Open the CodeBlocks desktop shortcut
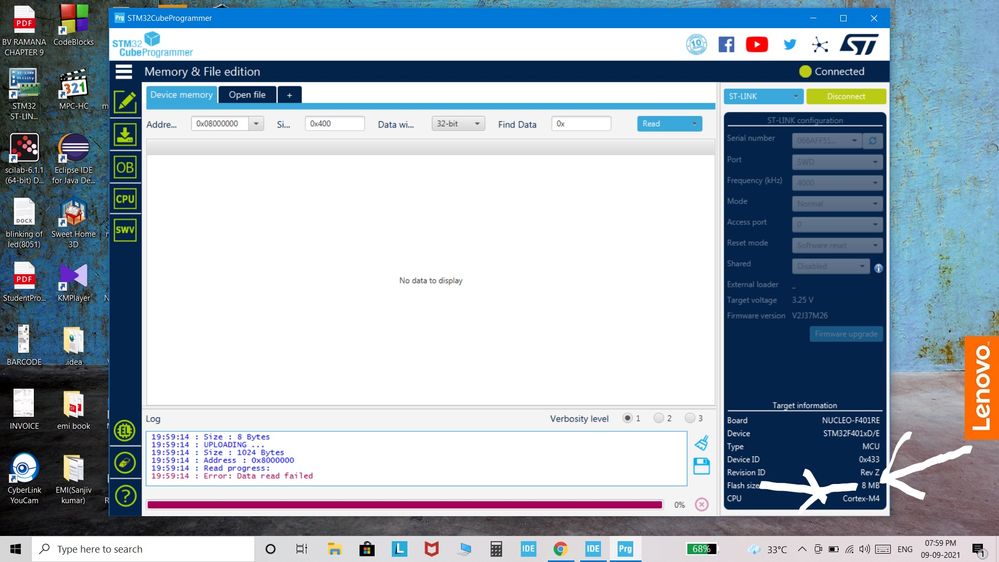 click(73, 25)
